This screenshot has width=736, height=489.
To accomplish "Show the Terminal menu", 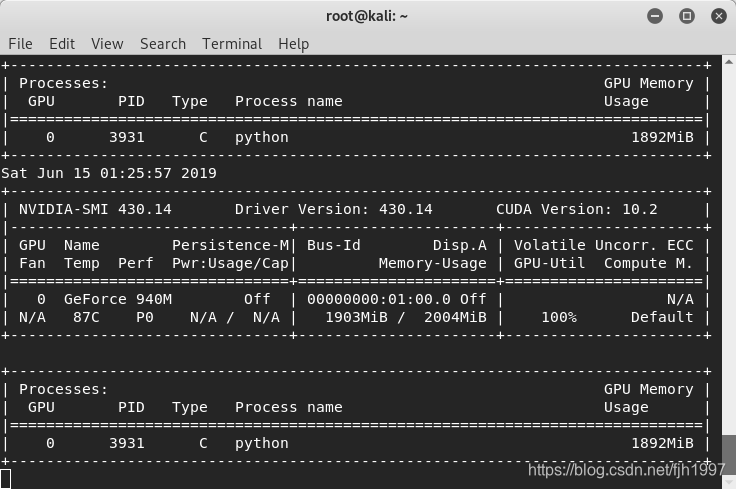I will pyautogui.click(x=232, y=44).
